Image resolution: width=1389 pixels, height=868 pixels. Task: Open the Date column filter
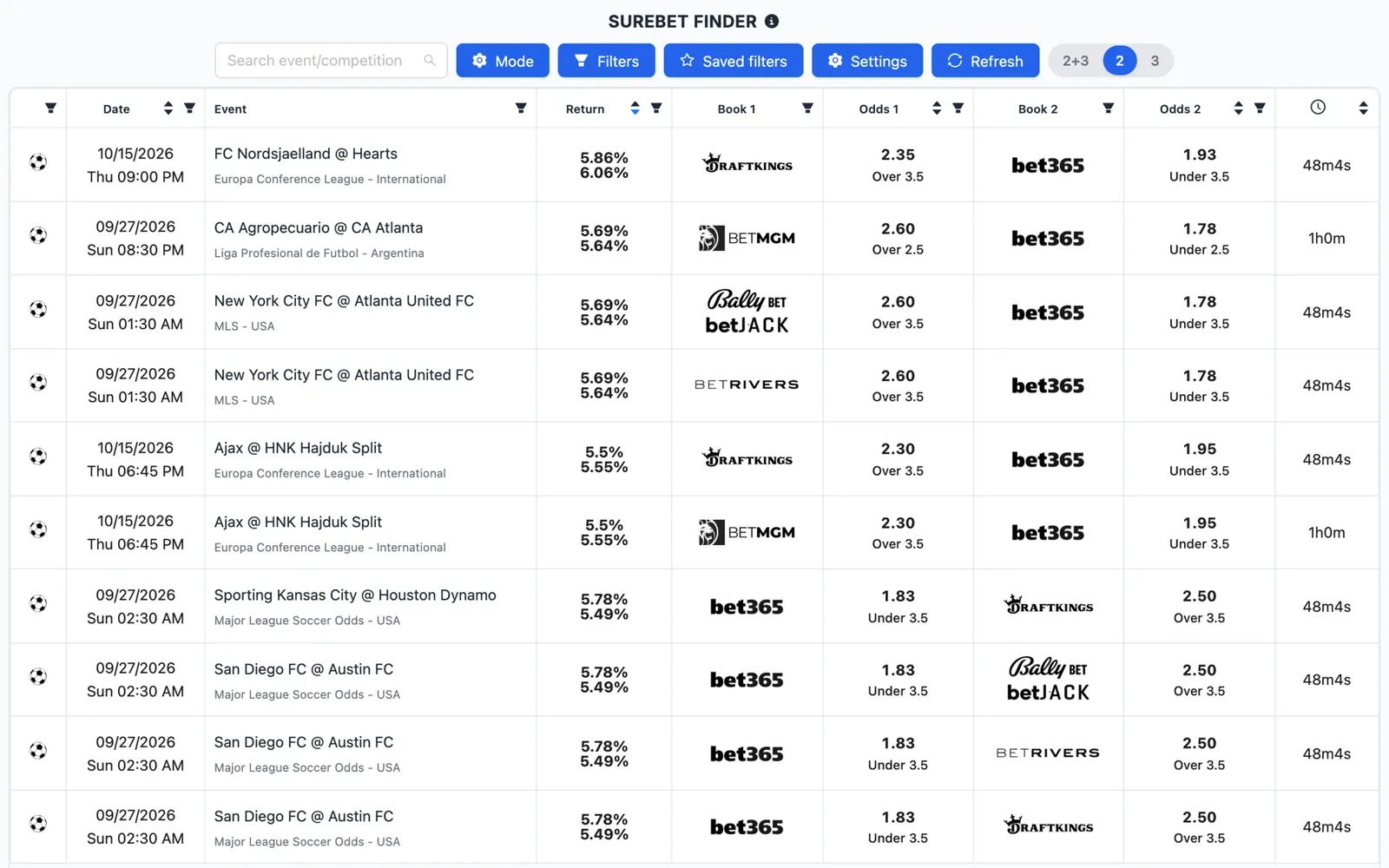(x=189, y=108)
